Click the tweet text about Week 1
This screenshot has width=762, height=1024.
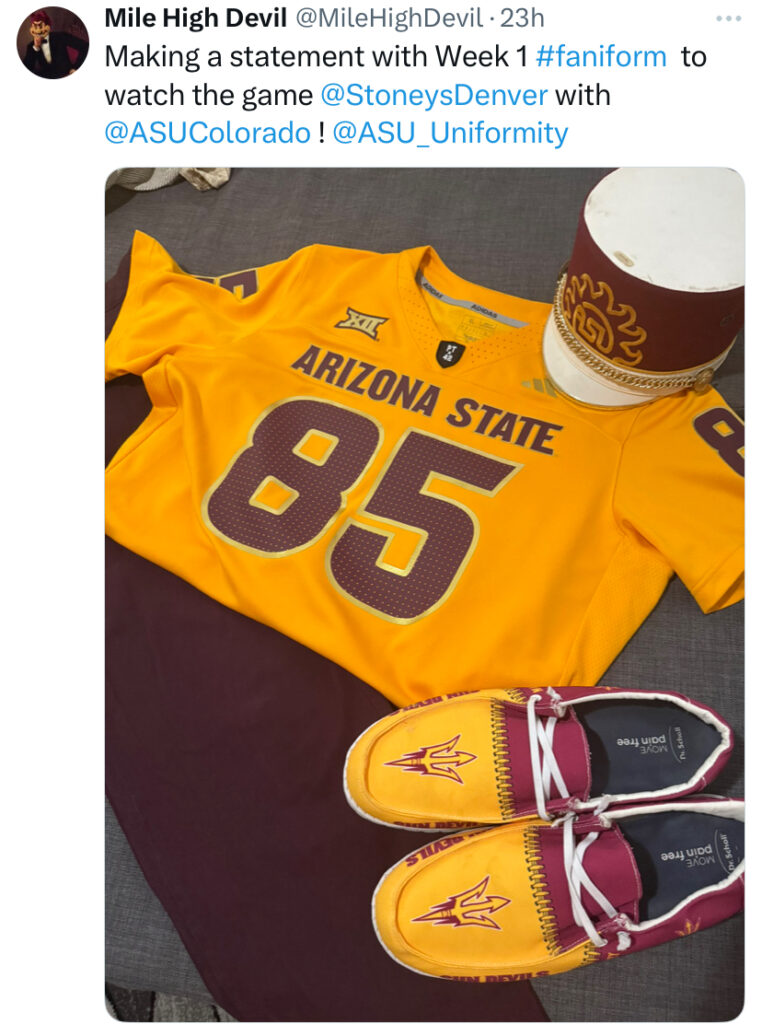tap(405, 95)
